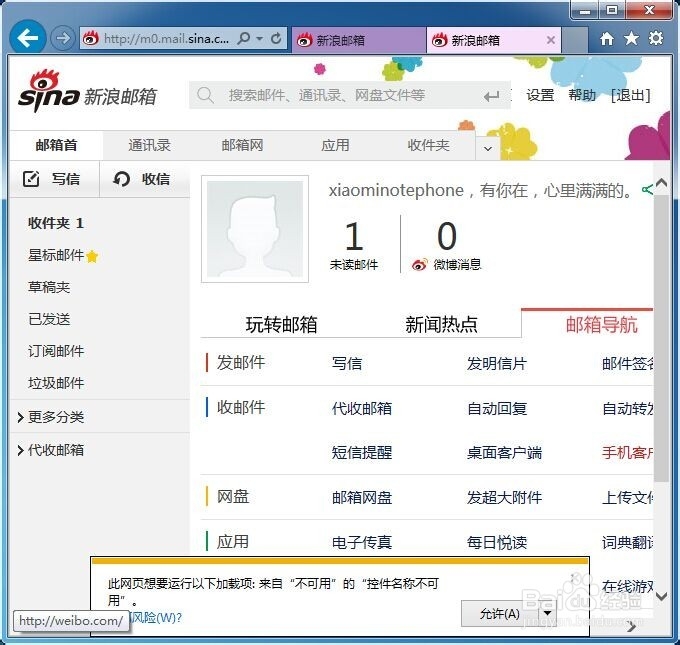Expand the navigation tabs dropdown chevron
Viewport: 680px width, 645px height.
pos(488,148)
